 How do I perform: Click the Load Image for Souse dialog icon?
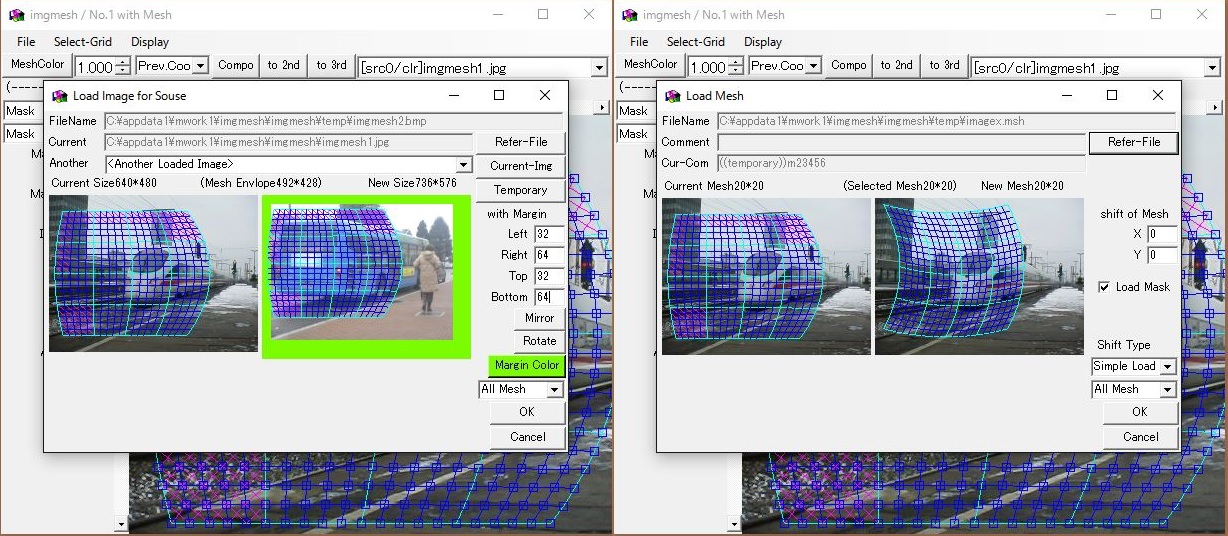coord(59,96)
